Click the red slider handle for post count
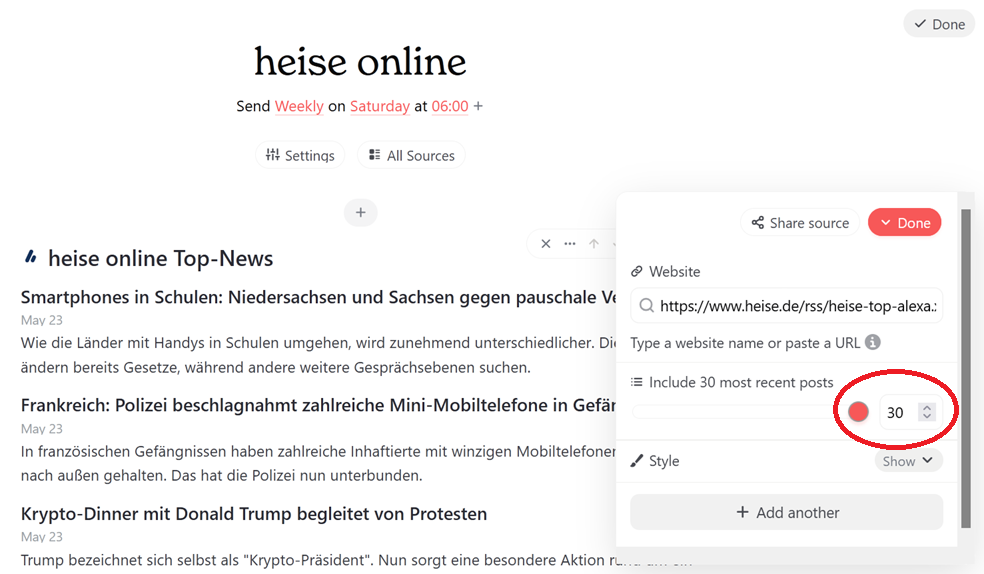The height and width of the screenshot is (574, 984). pyautogui.click(x=858, y=412)
